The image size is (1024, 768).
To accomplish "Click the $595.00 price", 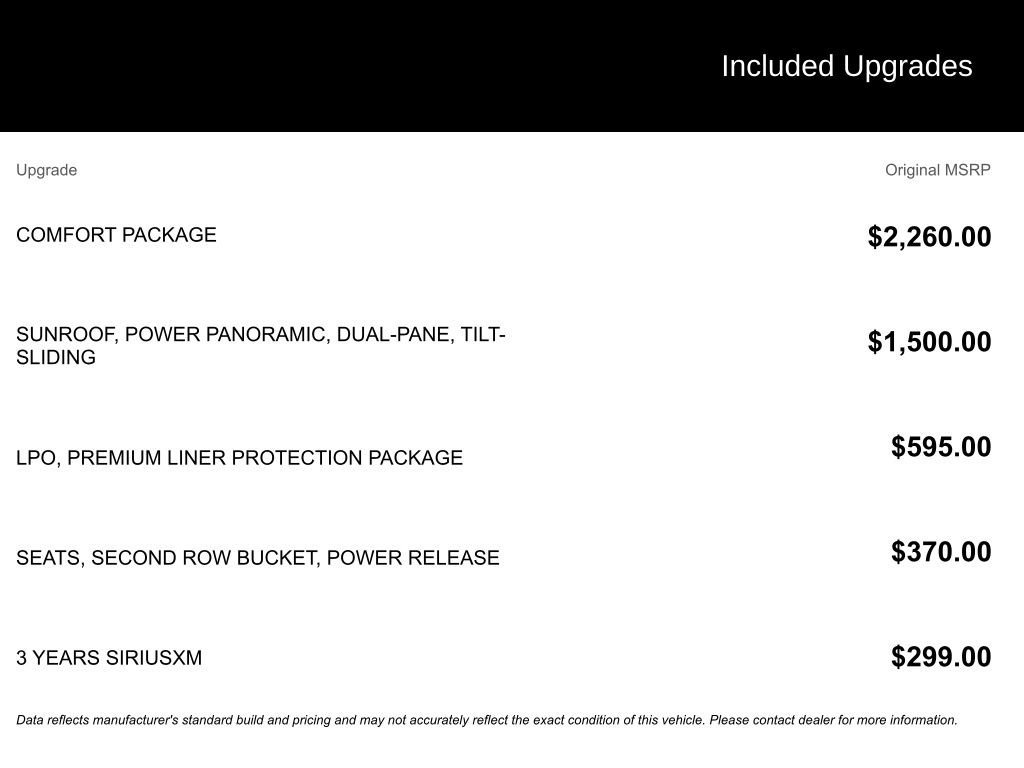I will coord(941,447).
